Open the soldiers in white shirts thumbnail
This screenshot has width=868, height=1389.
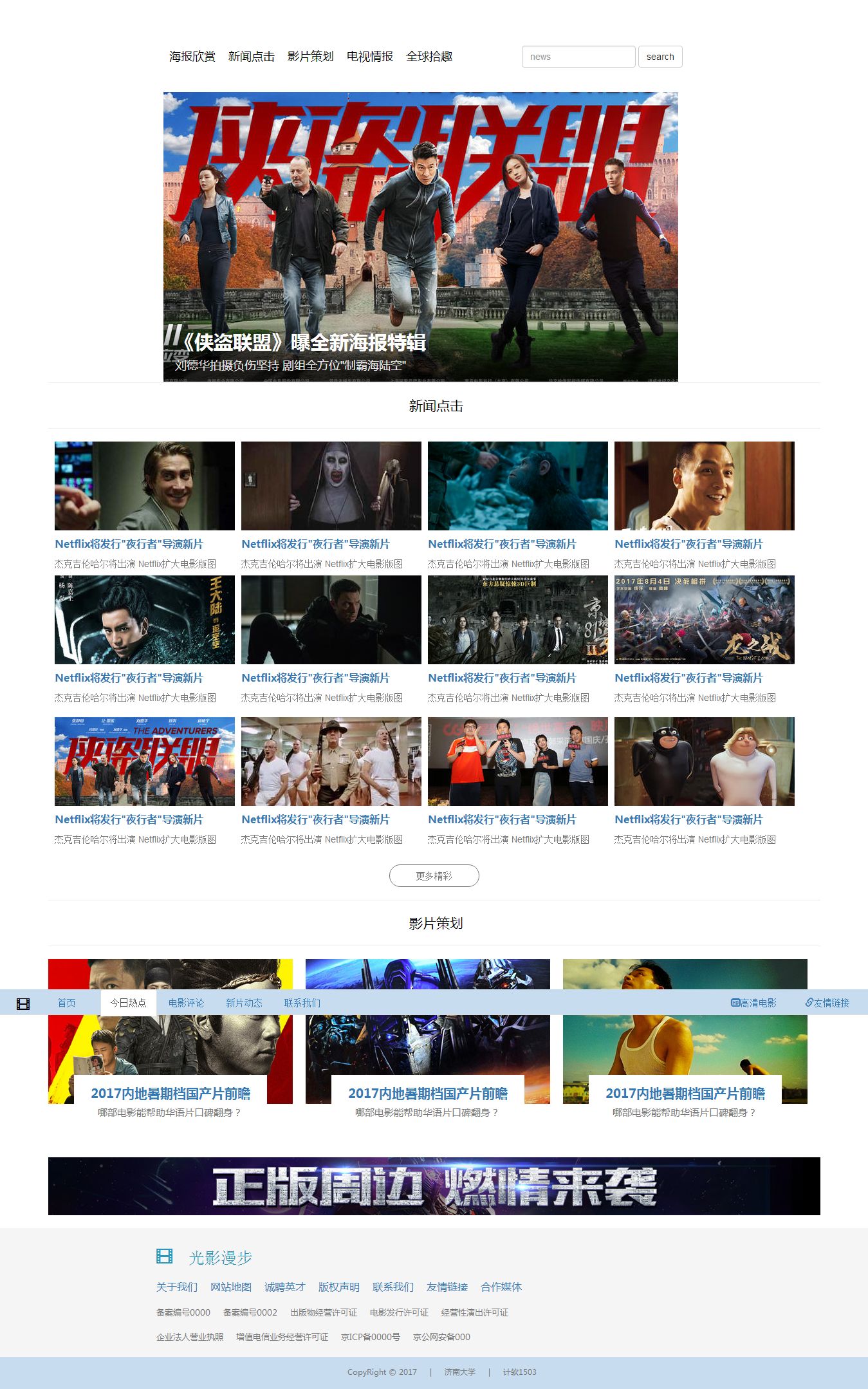click(x=331, y=761)
